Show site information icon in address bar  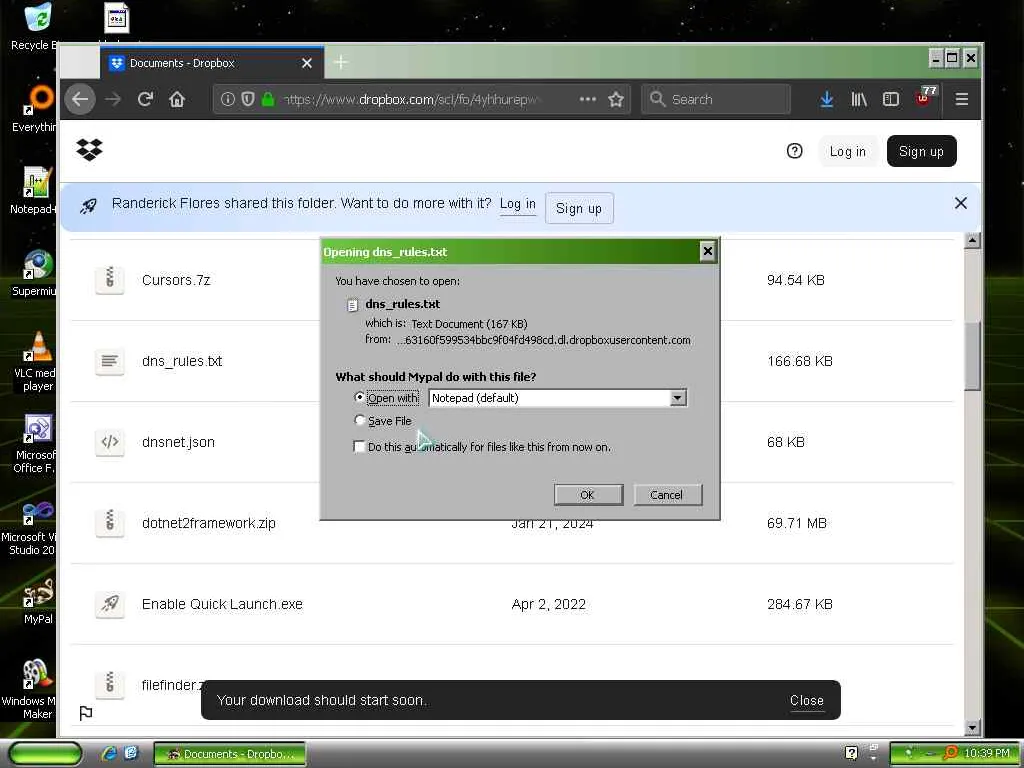[x=227, y=99]
